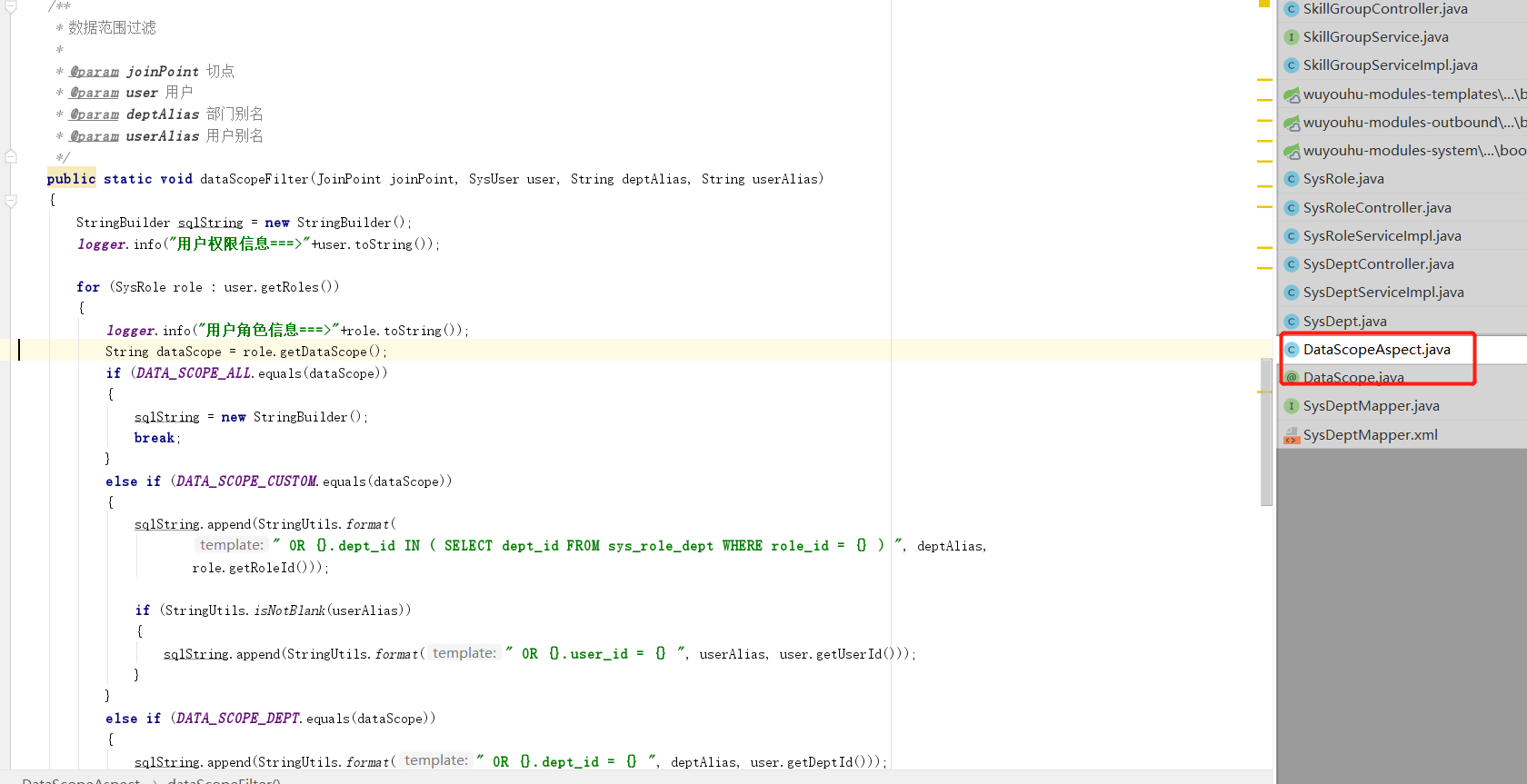Click the SQL string containing sys_role_dept
The width and height of the screenshot is (1527, 784).
click(x=588, y=546)
